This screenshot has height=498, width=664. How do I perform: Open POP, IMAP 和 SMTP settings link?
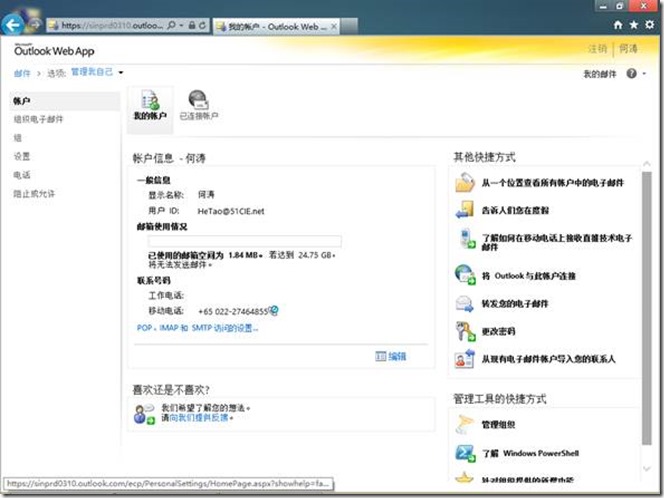(197, 328)
